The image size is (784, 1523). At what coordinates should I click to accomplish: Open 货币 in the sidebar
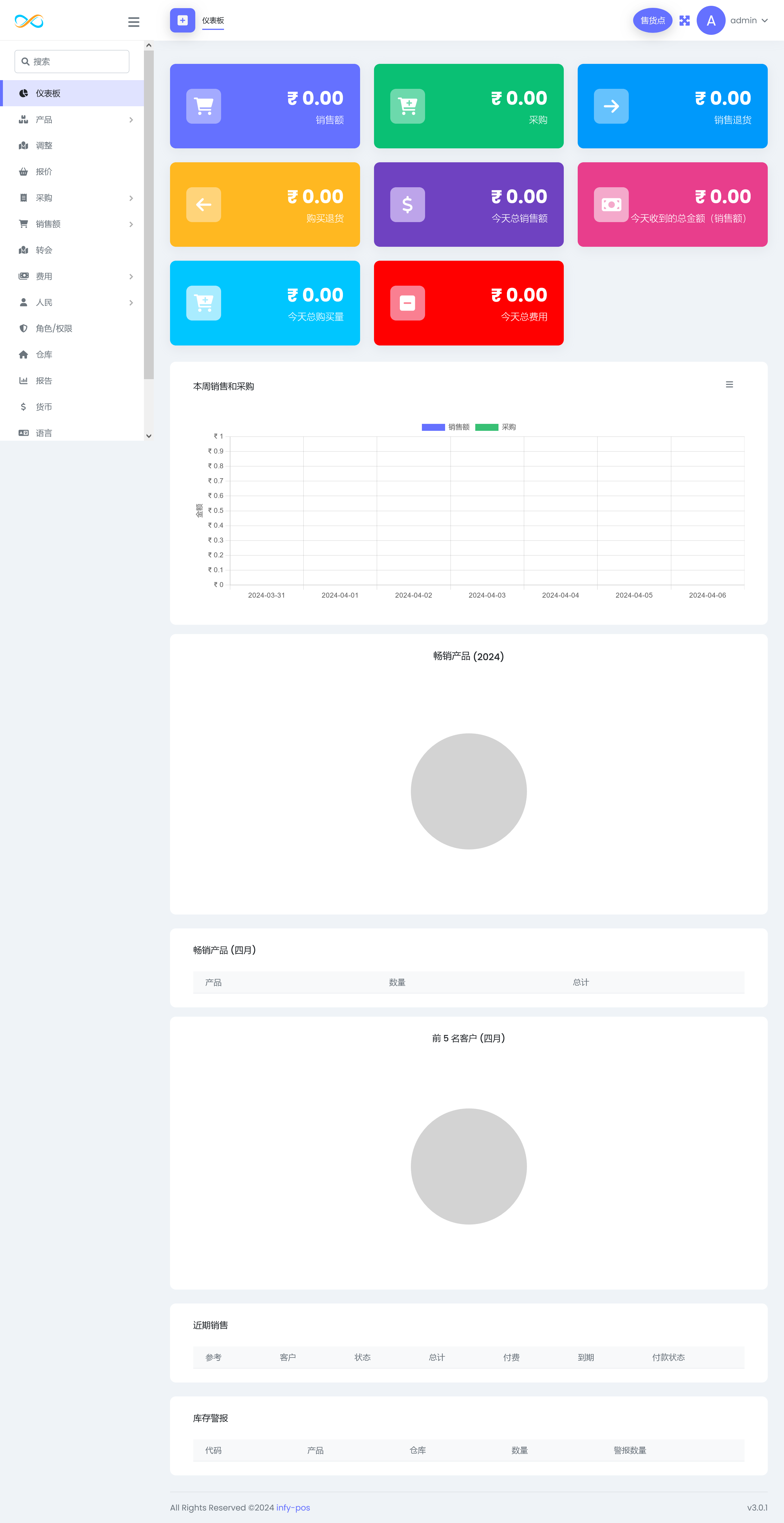72,407
